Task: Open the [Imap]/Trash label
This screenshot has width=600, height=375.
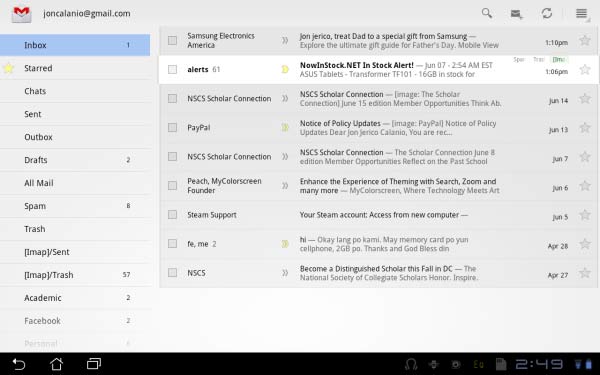Action: point(75,275)
